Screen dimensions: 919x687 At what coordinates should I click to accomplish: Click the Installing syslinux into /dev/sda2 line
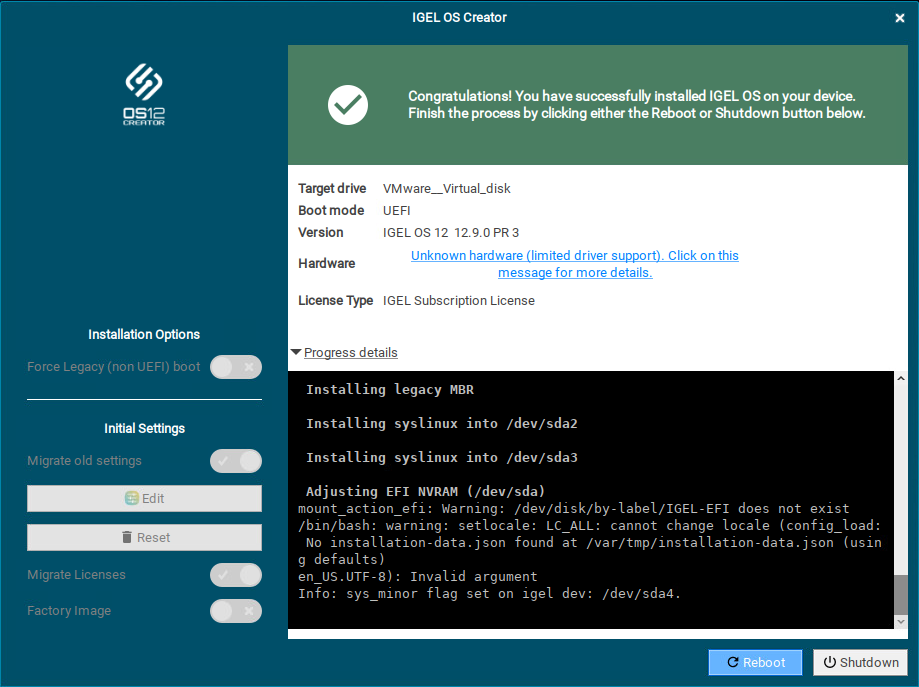tap(441, 424)
